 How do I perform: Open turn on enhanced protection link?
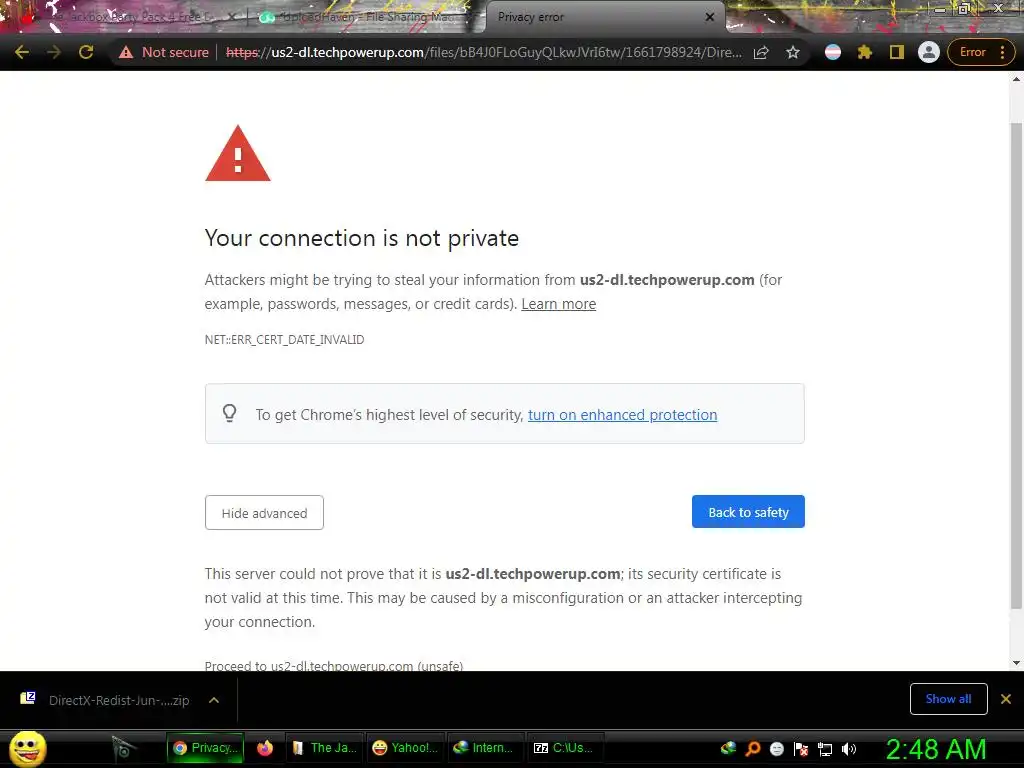[x=622, y=415]
